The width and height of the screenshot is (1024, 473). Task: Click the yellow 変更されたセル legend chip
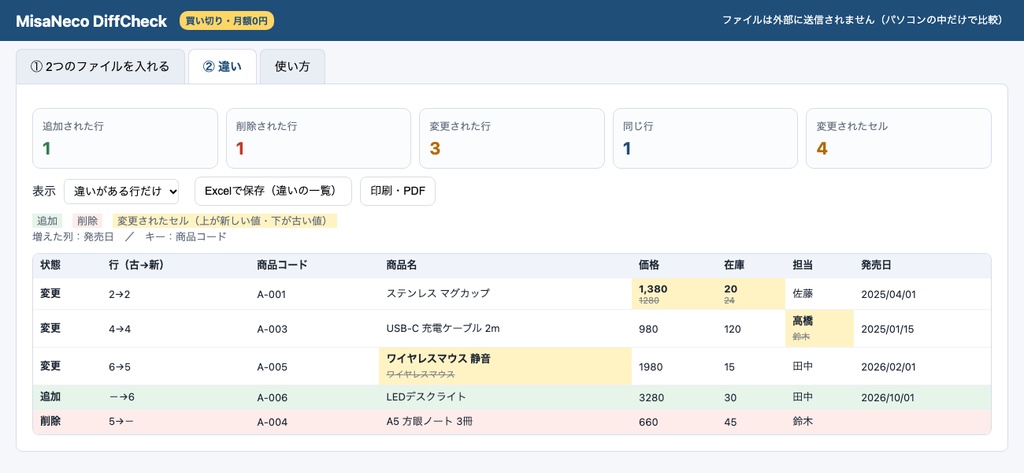point(225,221)
